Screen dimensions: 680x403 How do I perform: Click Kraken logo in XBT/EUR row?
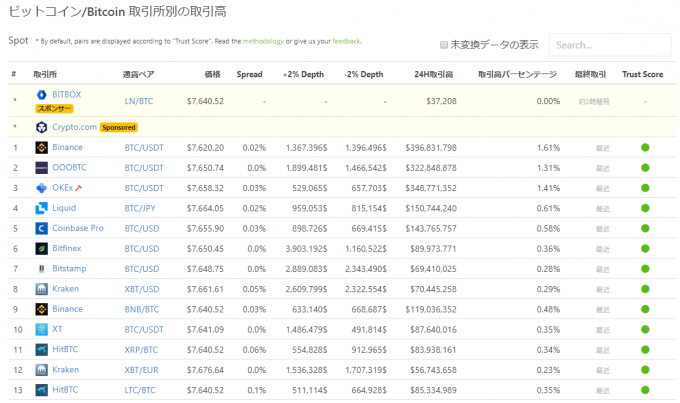click(x=42, y=370)
